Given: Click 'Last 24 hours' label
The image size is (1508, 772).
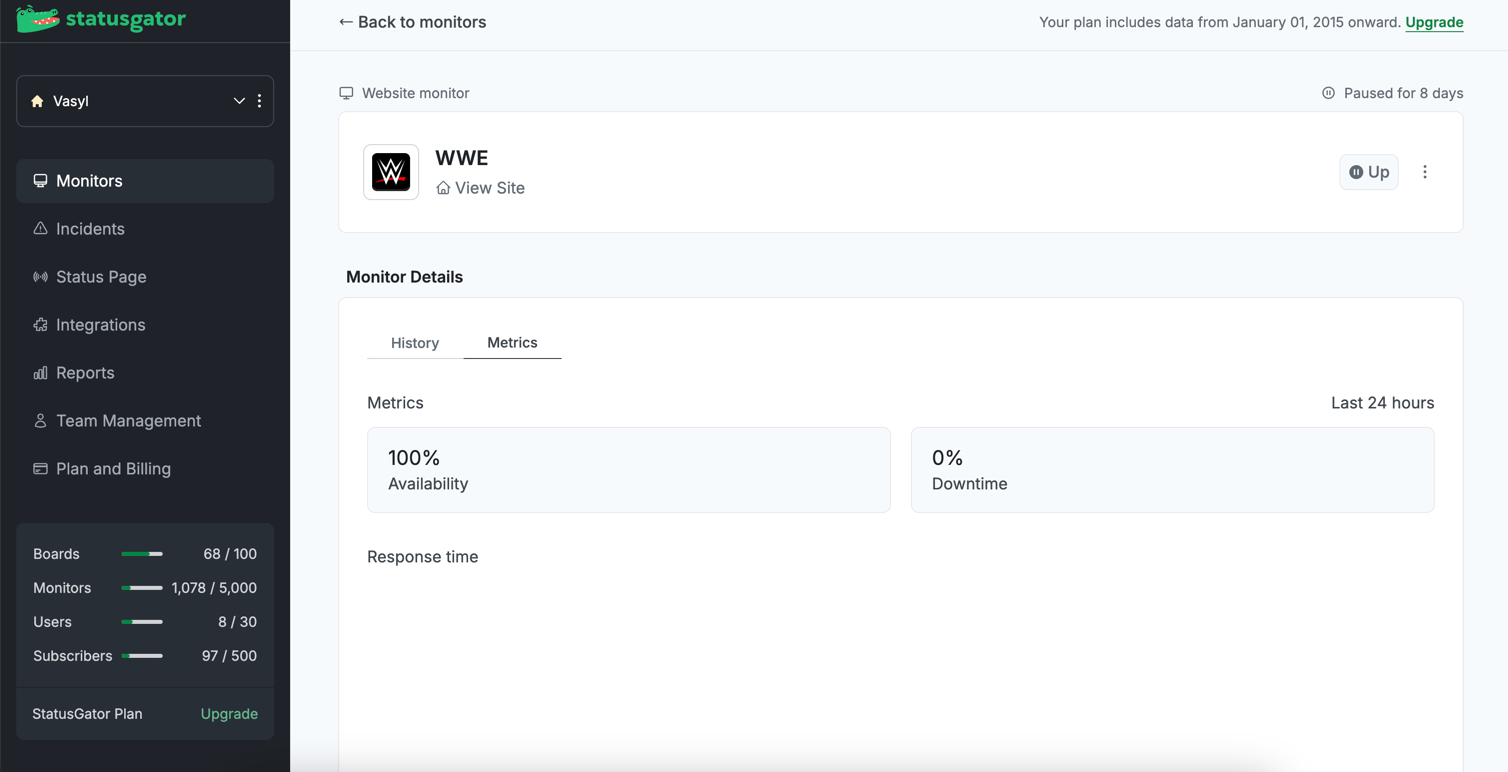Looking at the screenshot, I should [1382, 403].
